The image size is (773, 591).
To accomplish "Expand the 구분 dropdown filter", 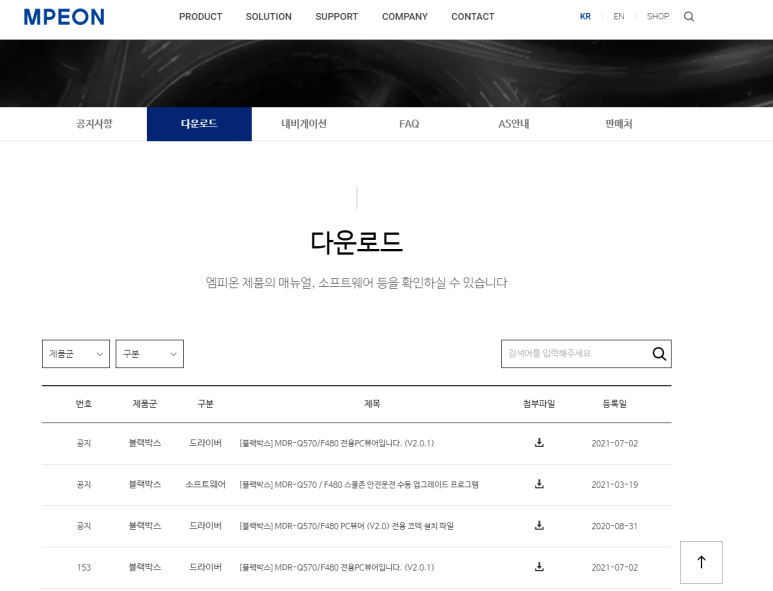I will point(149,353).
